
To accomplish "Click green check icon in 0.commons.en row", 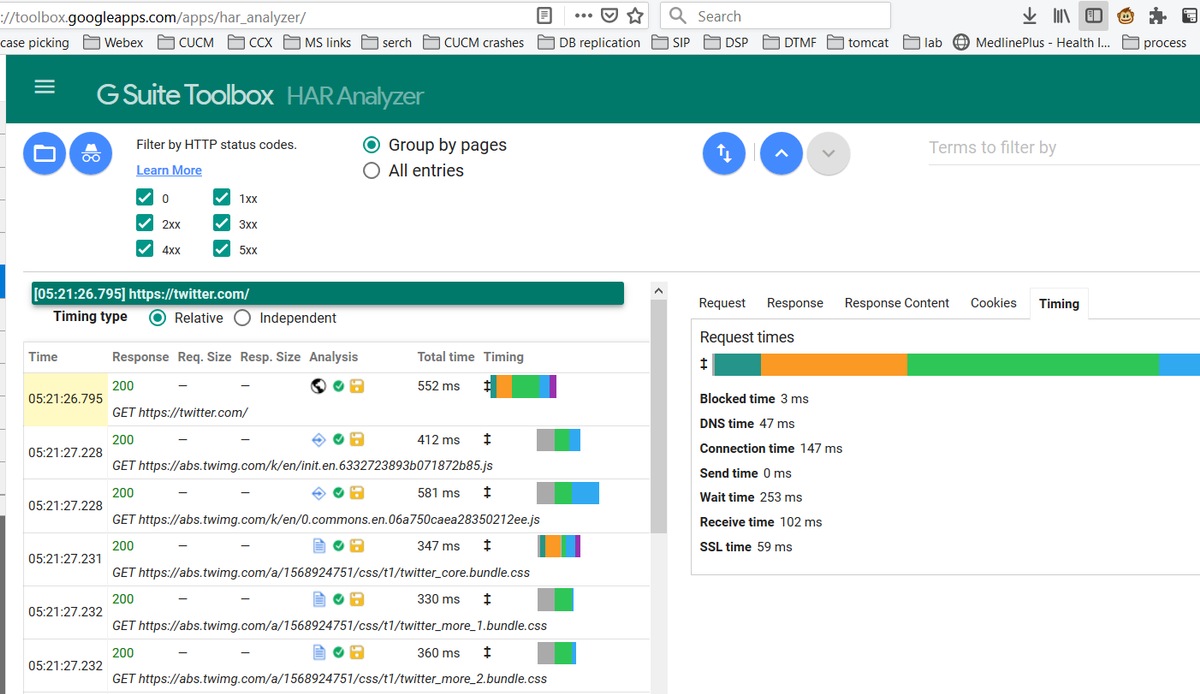I will pos(339,493).
